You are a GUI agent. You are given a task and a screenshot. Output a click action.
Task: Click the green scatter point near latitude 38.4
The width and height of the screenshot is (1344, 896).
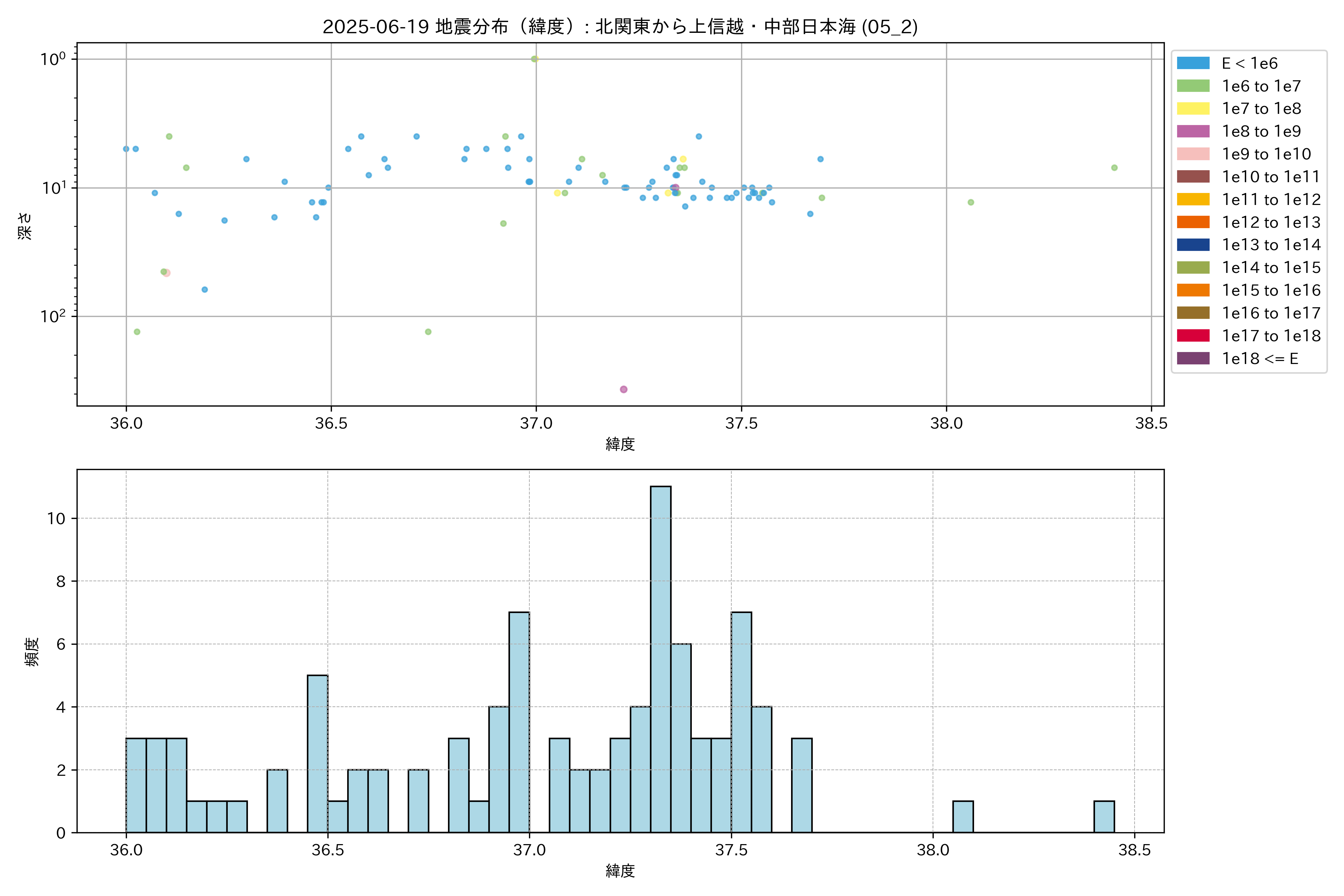[1114, 168]
